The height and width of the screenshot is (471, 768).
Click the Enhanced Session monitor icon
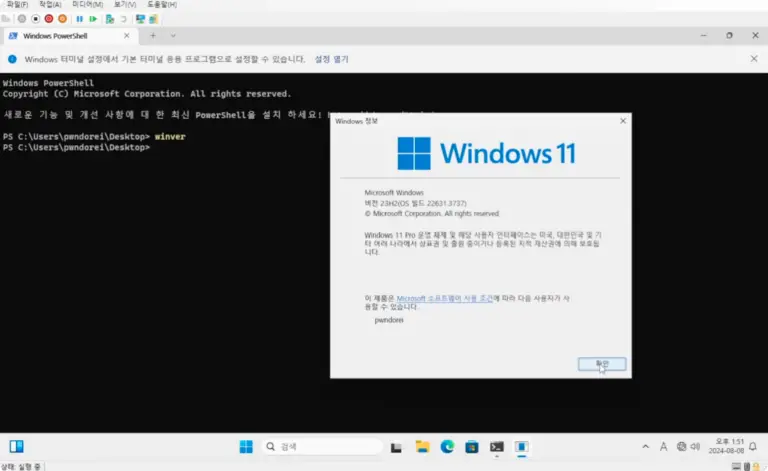(140, 19)
